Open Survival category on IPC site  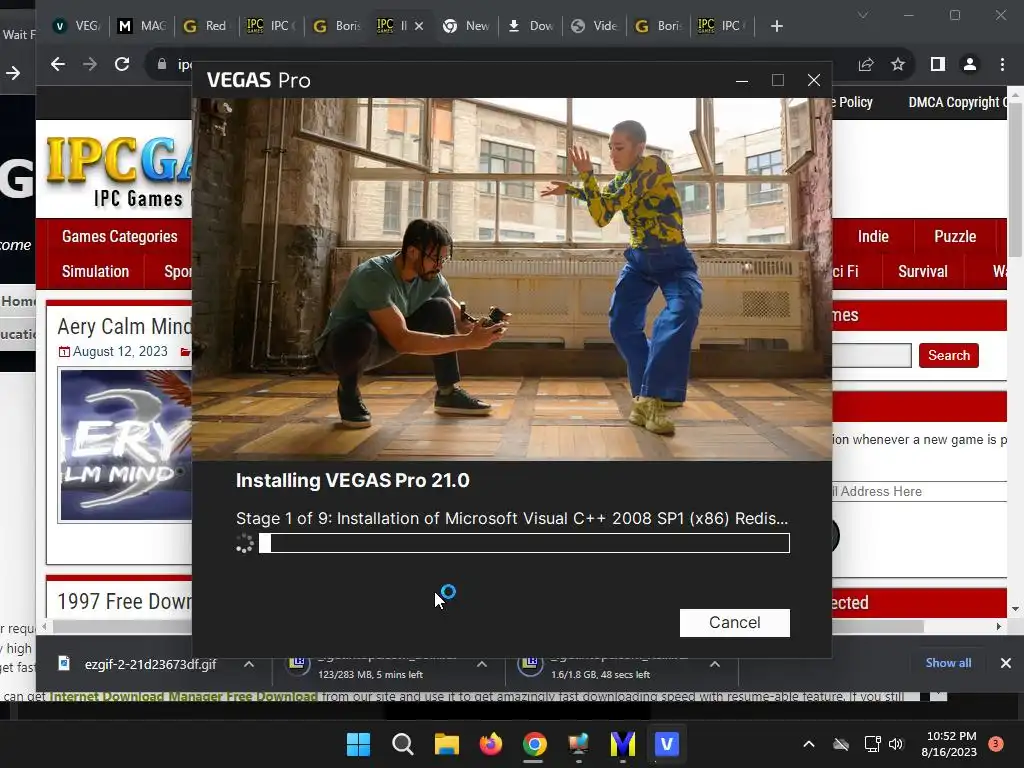tap(922, 272)
